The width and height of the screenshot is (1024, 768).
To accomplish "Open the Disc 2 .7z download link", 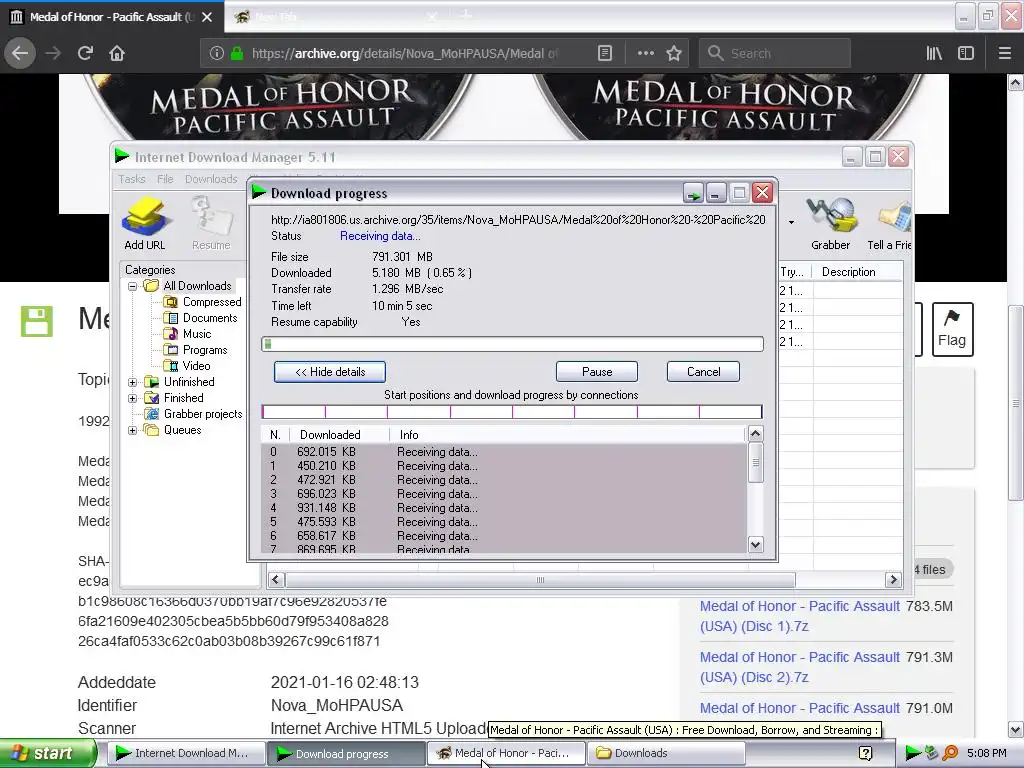I will click(x=799, y=667).
